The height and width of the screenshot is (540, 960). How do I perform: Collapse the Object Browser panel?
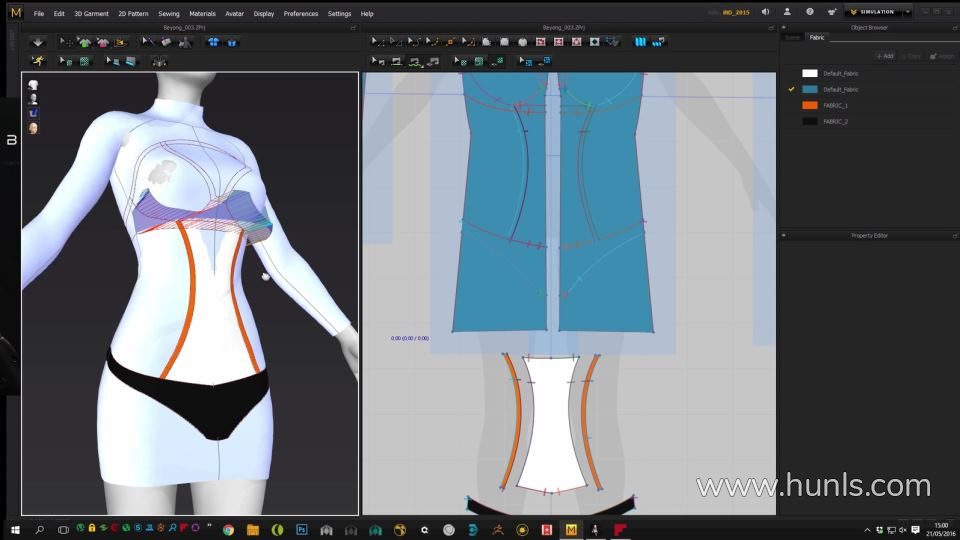pyautogui.click(x=784, y=28)
